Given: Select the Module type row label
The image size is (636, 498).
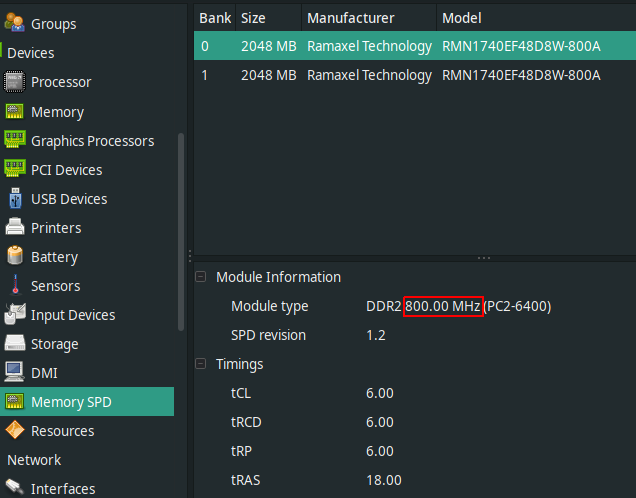Looking at the screenshot, I should pyautogui.click(x=270, y=306).
